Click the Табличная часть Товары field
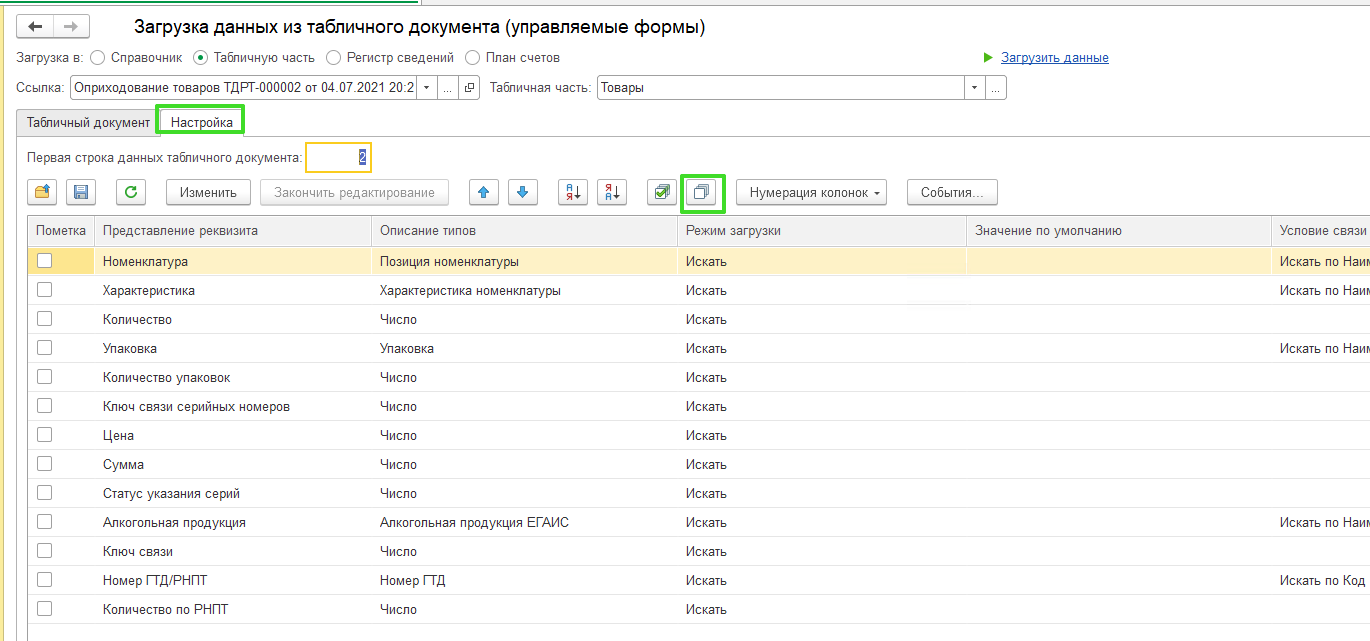1370x641 pixels. pyautogui.click(x=781, y=88)
